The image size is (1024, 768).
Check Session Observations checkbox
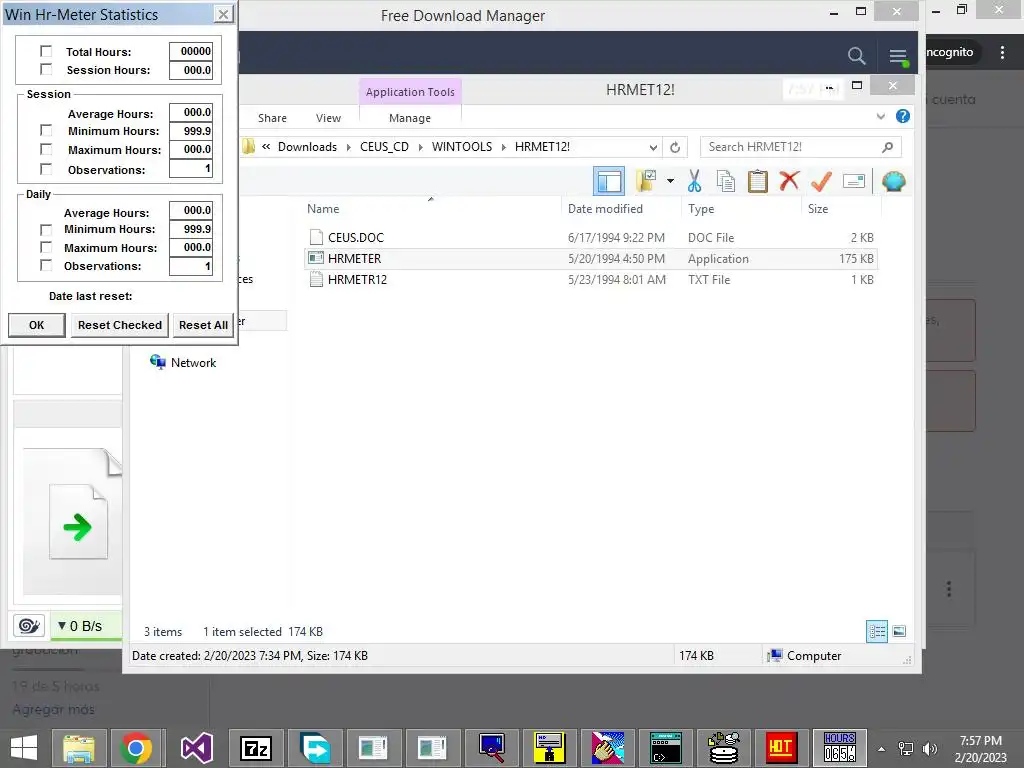pyautogui.click(x=46, y=169)
